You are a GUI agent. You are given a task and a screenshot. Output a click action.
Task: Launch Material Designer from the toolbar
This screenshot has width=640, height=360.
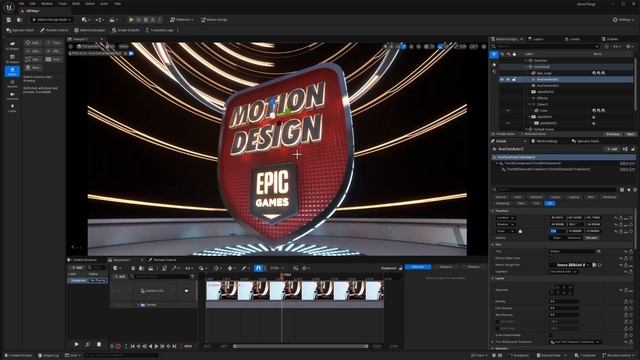coord(90,30)
